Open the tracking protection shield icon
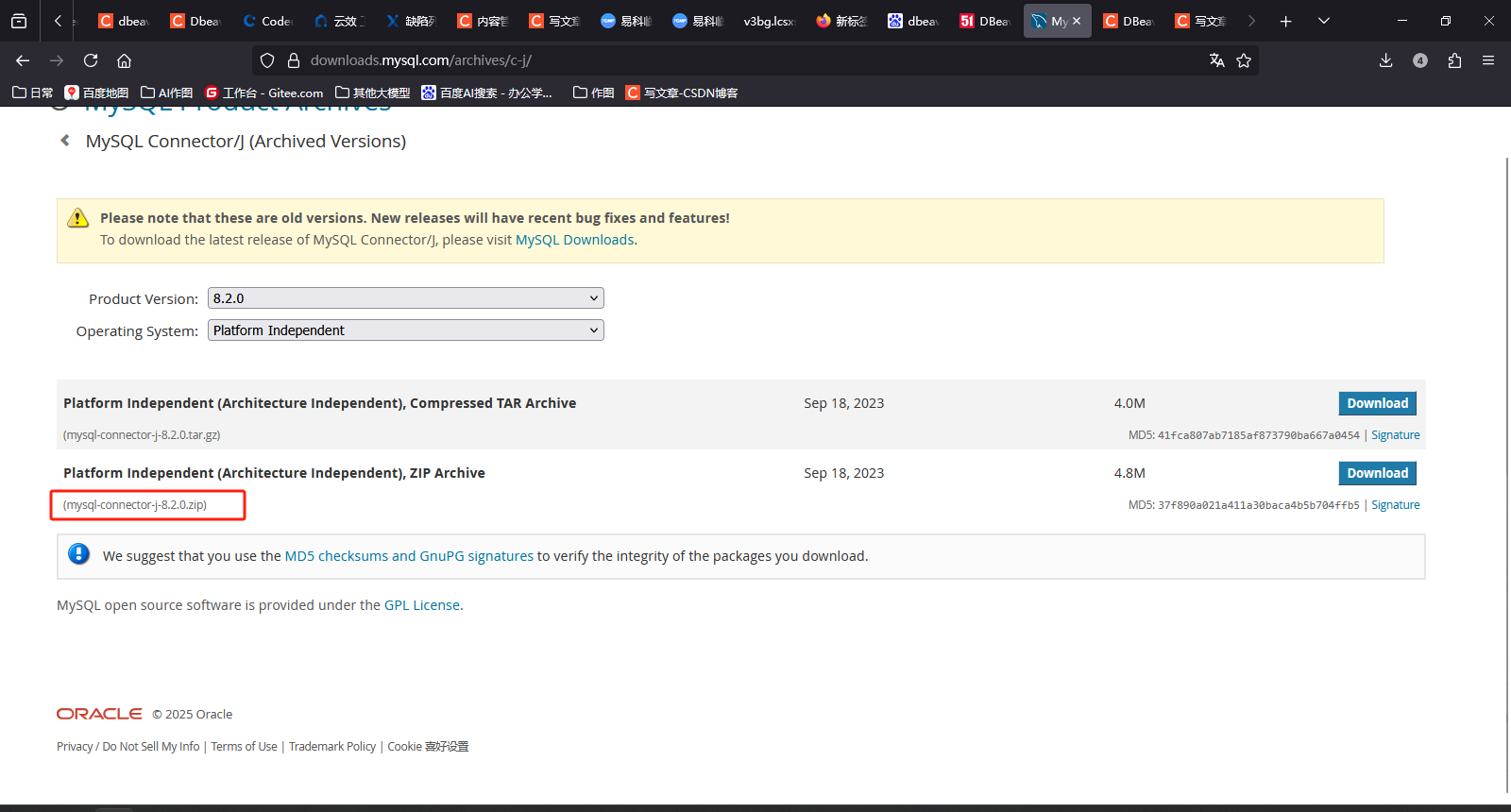The height and width of the screenshot is (812, 1511). point(267,60)
